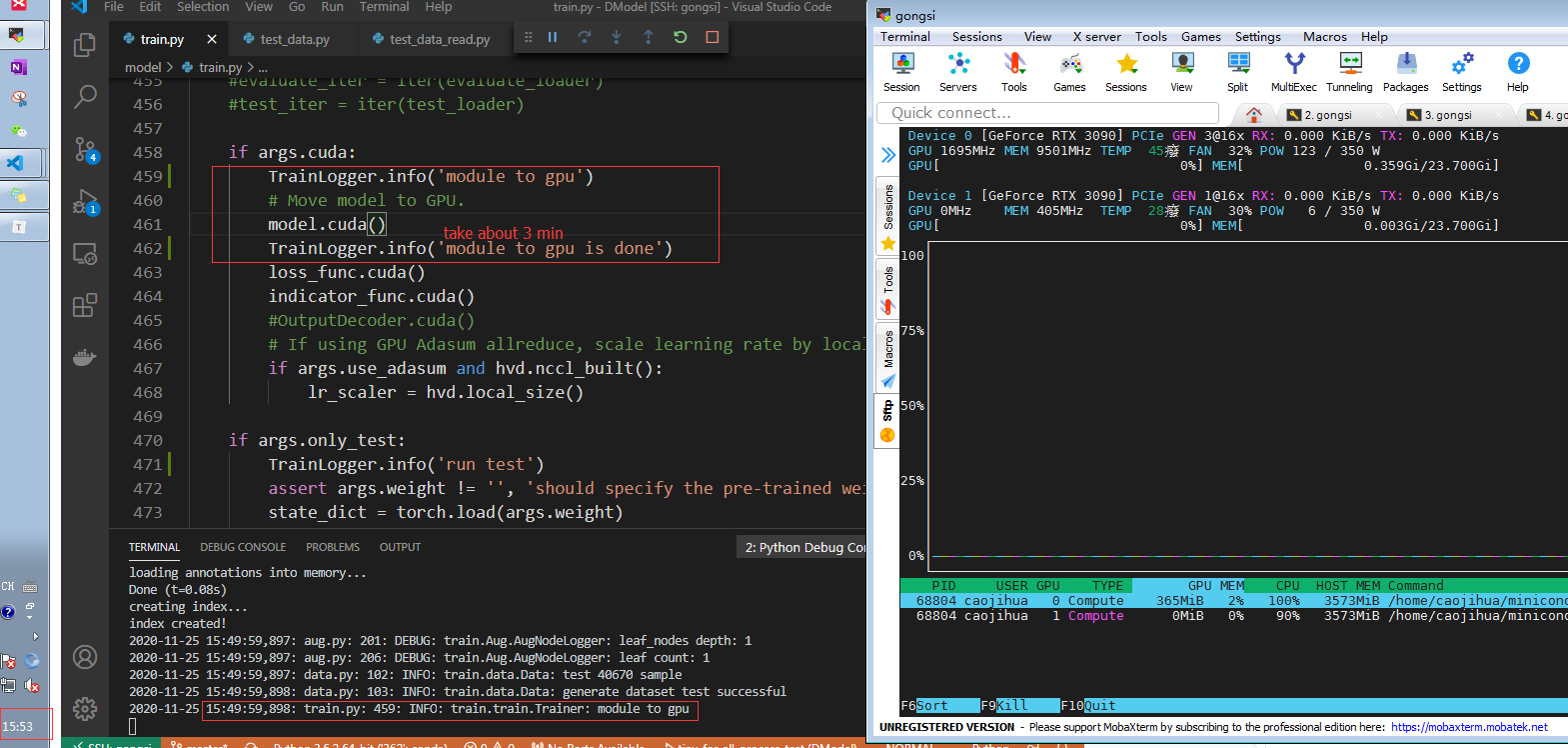
Task: Click F9 Kill in the nvtop footer
Action: point(1017,705)
